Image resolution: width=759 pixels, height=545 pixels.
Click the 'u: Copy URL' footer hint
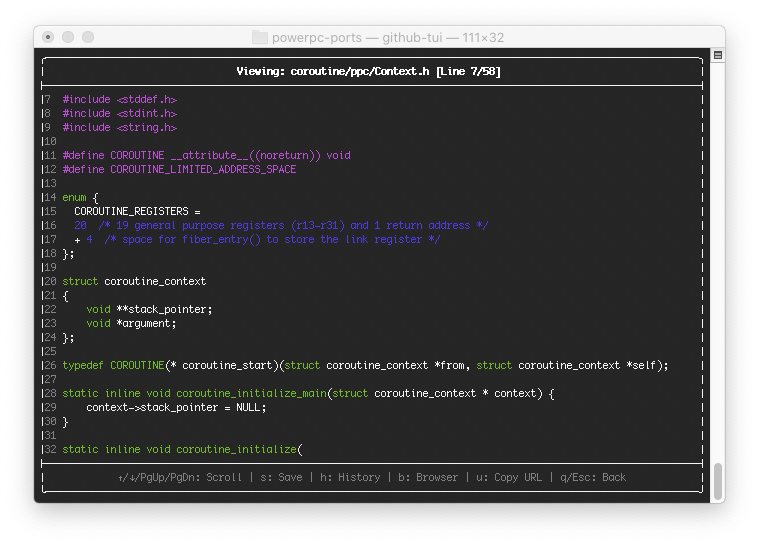509,477
